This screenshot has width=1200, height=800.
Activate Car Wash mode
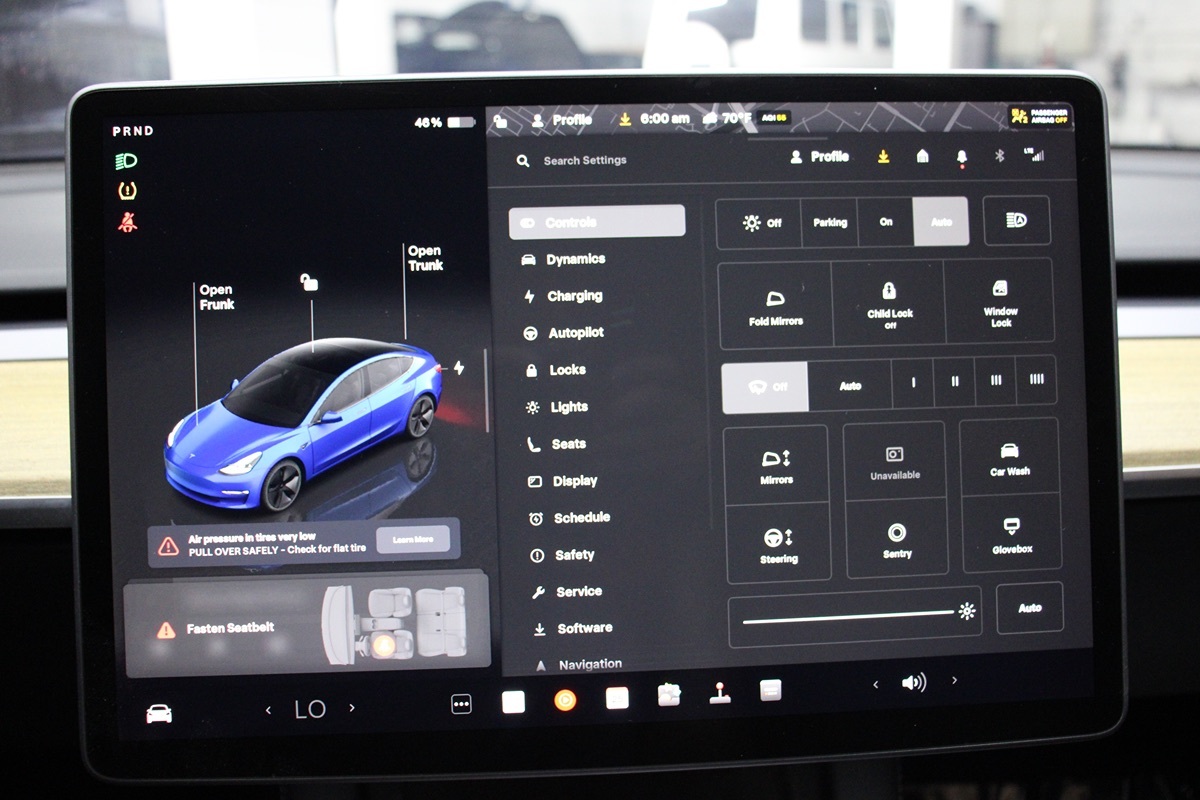[1010, 458]
